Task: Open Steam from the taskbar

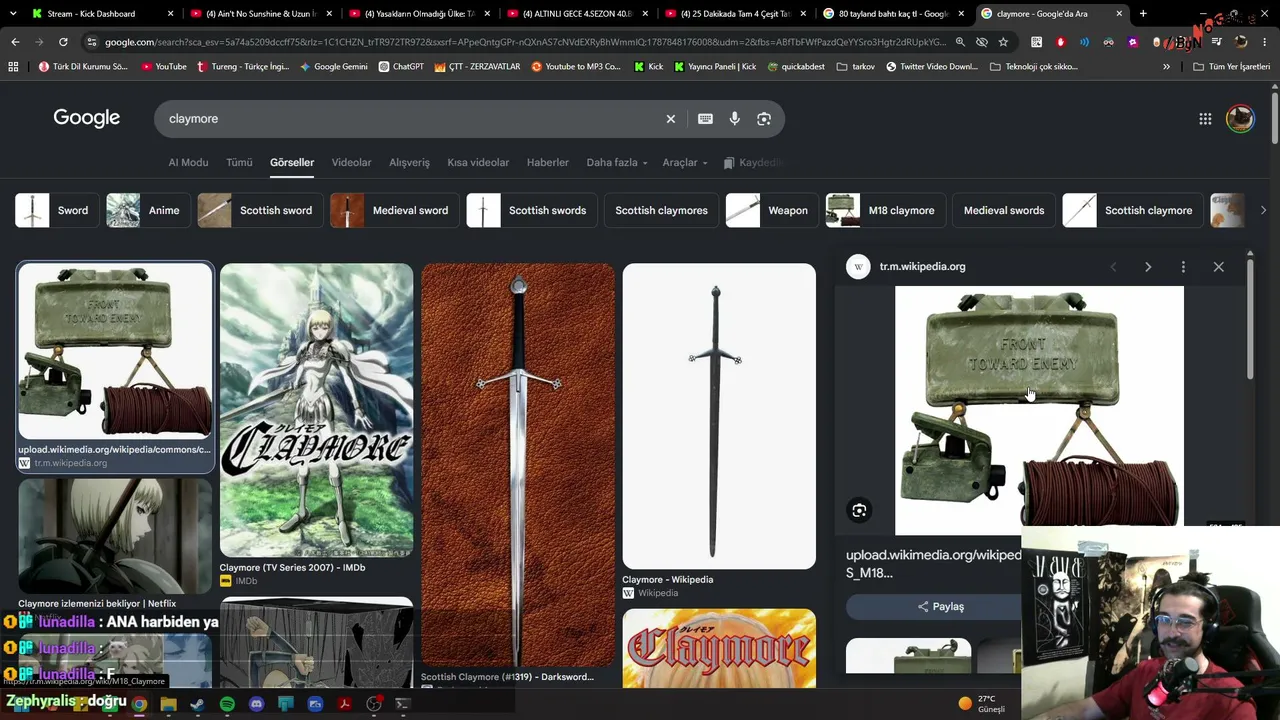Action: pos(198,704)
